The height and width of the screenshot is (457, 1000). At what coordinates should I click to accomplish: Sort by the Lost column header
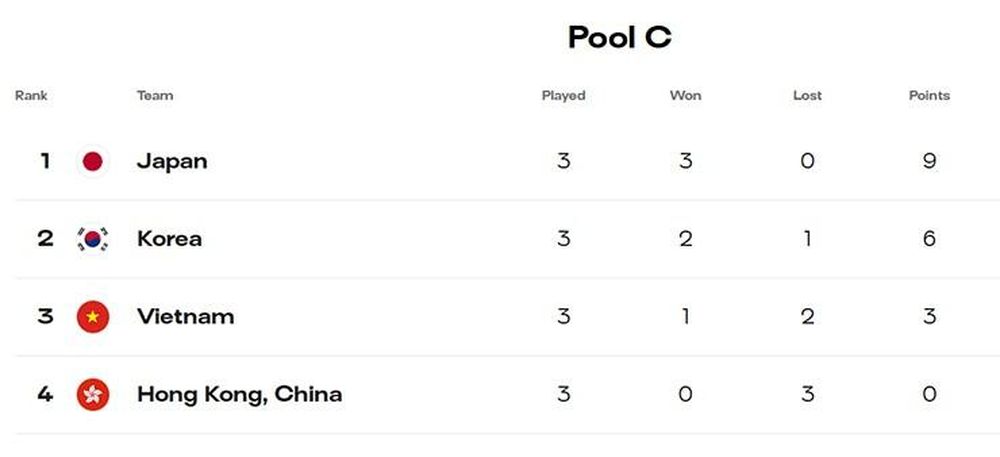pyautogui.click(x=807, y=96)
